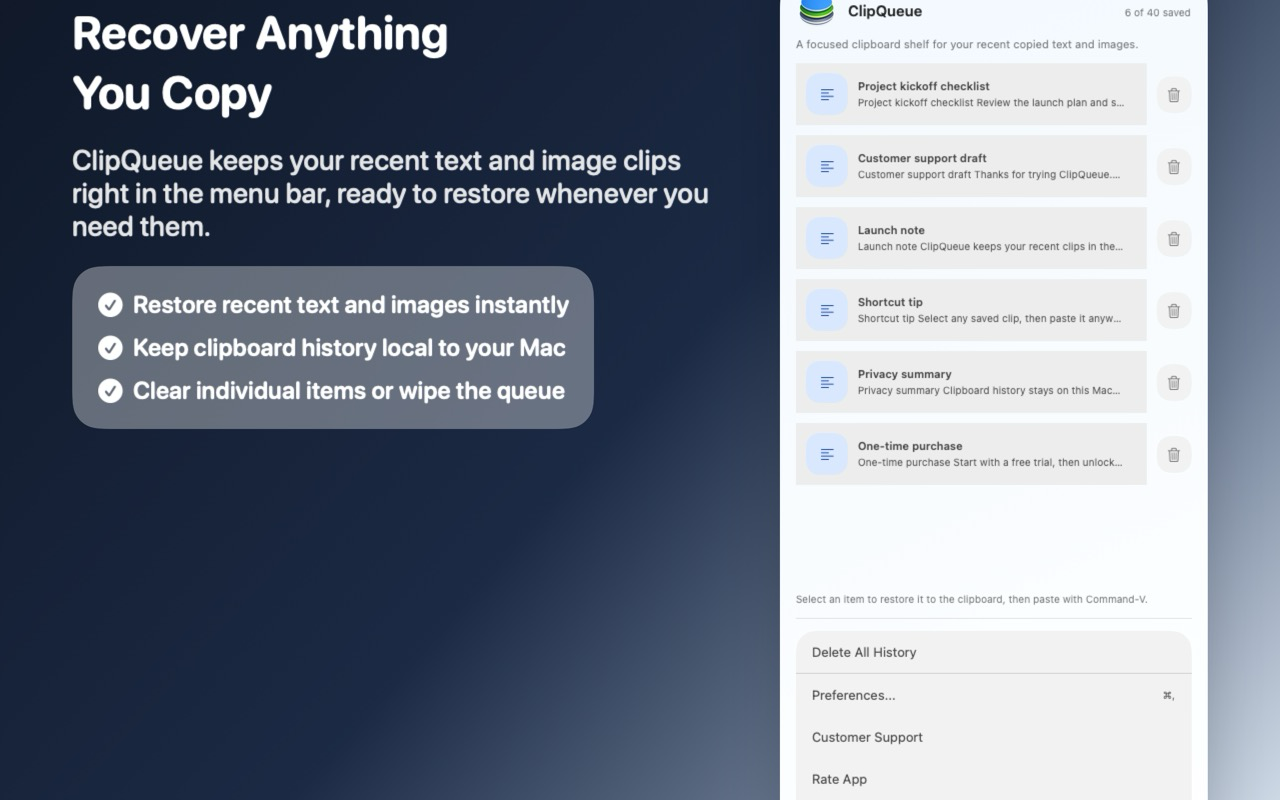Click text icon beside Privacy summary
Image resolution: width=1280 pixels, height=800 pixels.
click(827, 383)
